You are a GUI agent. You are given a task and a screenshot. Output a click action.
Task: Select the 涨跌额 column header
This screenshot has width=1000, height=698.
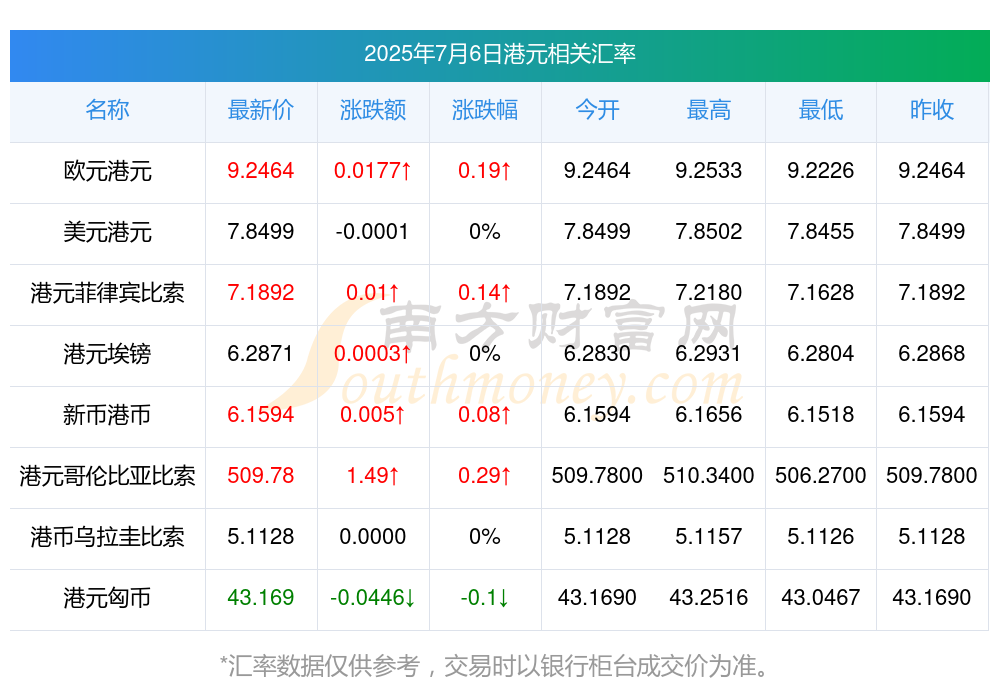click(x=373, y=110)
